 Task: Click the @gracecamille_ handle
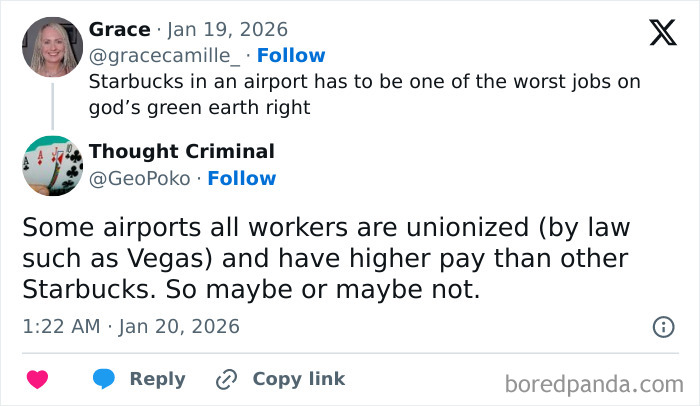[x=165, y=56]
